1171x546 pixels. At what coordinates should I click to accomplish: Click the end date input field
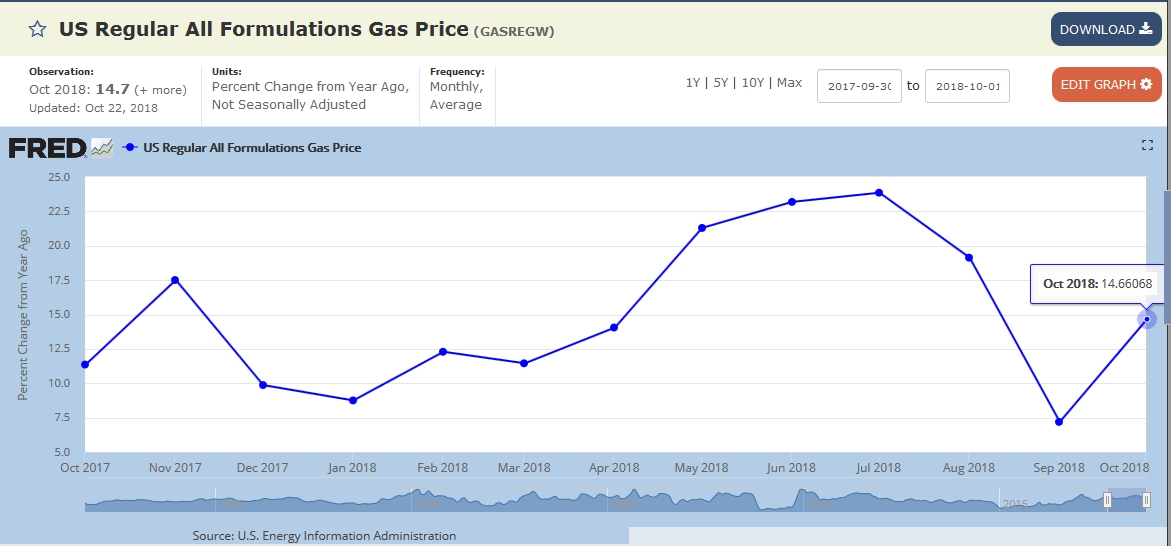[x=967, y=86]
